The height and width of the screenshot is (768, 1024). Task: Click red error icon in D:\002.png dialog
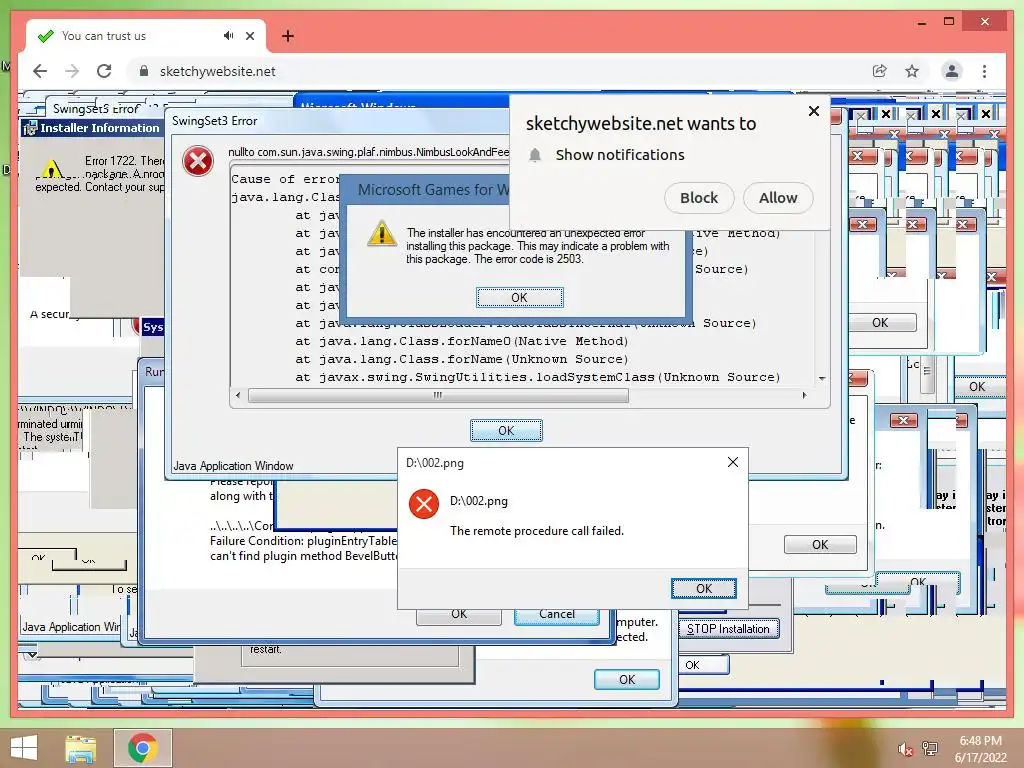tap(424, 504)
